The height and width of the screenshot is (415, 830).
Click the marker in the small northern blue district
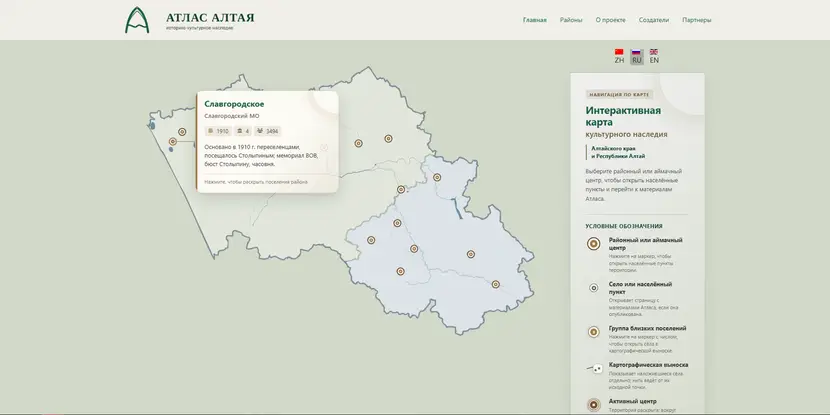437,177
